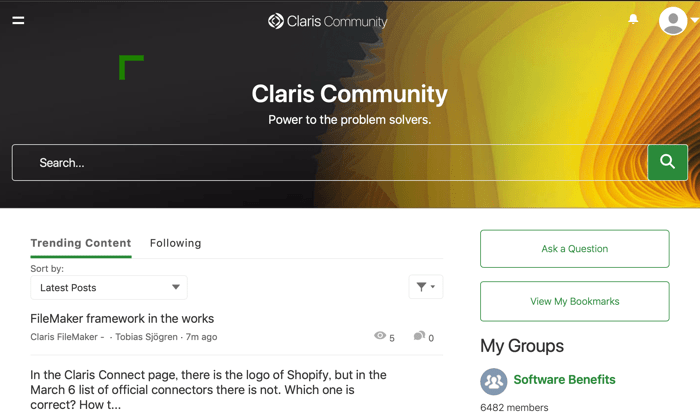Open the post FileMaker framework in the works
700x420 pixels.
(122, 319)
